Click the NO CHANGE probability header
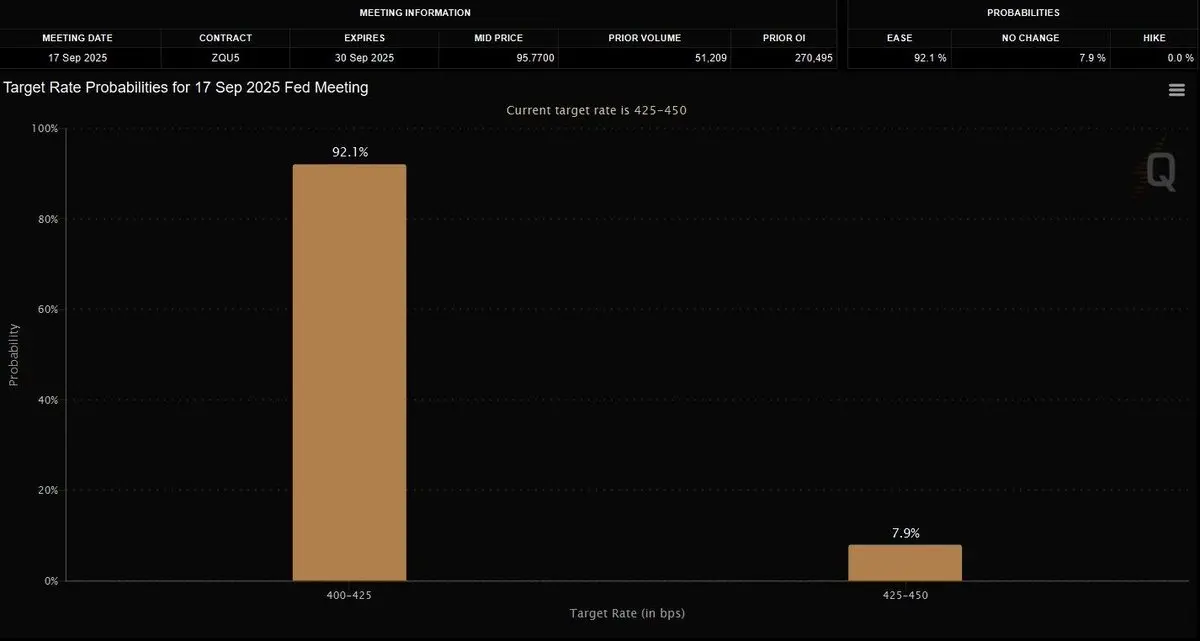 [1030, 38]
